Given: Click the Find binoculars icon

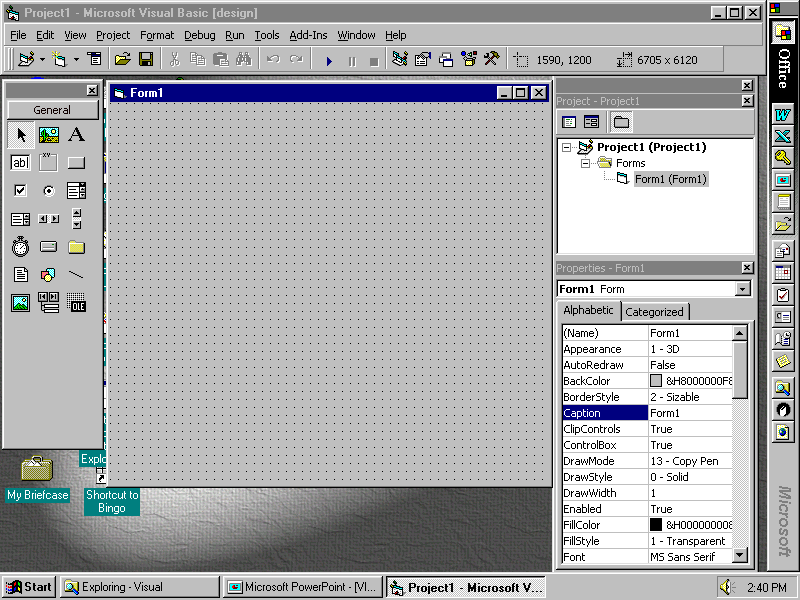Looking at the screenshot, I should point(244,60).
